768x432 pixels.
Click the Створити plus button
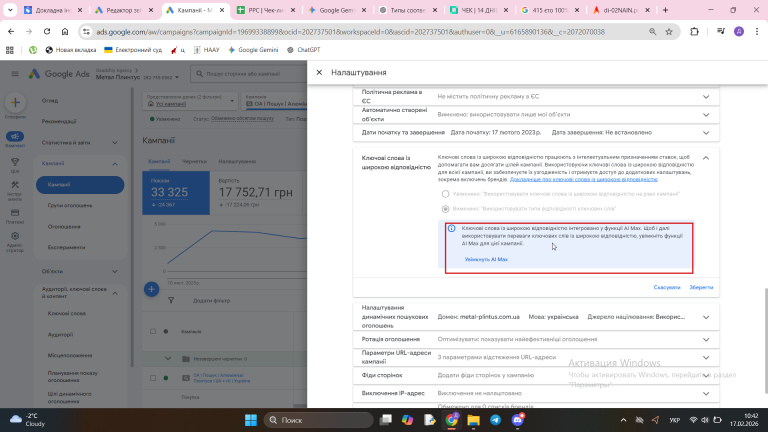[x=15, y=102]
